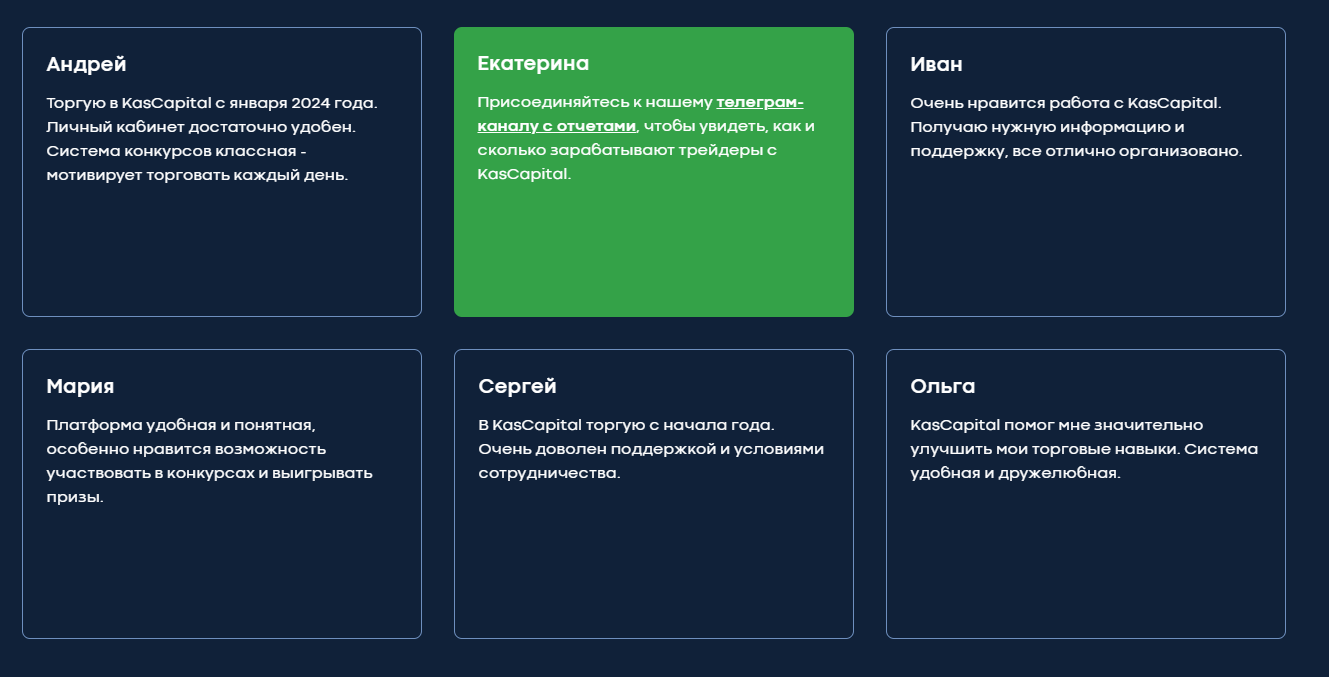Click the word телеграм- in Екатерина's card
This screenshot has height=677, width=1329.
(x=760, y=102)
